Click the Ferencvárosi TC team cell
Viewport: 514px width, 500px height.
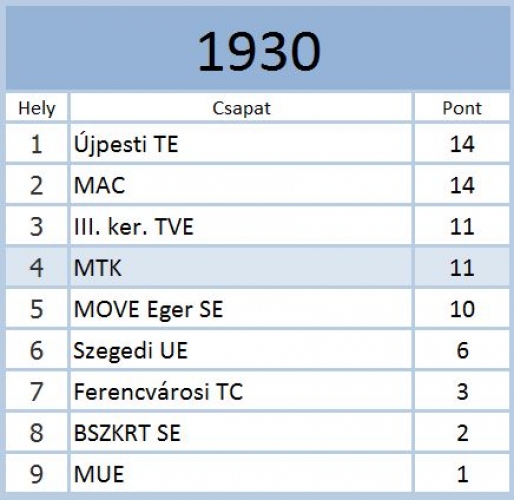241,391
